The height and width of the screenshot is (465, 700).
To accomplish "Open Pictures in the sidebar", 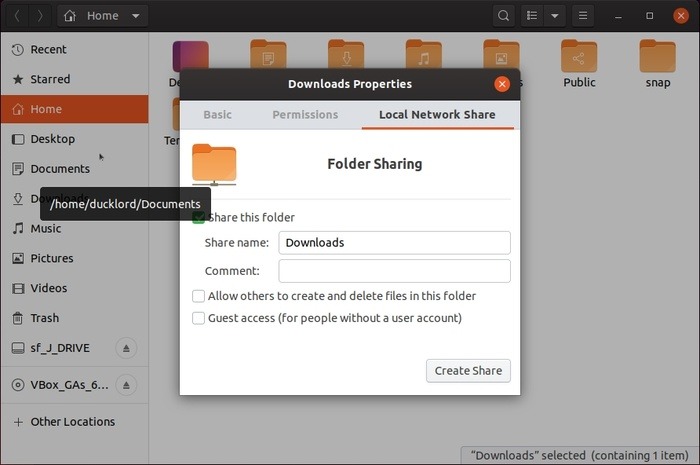I will pos(75,258).
